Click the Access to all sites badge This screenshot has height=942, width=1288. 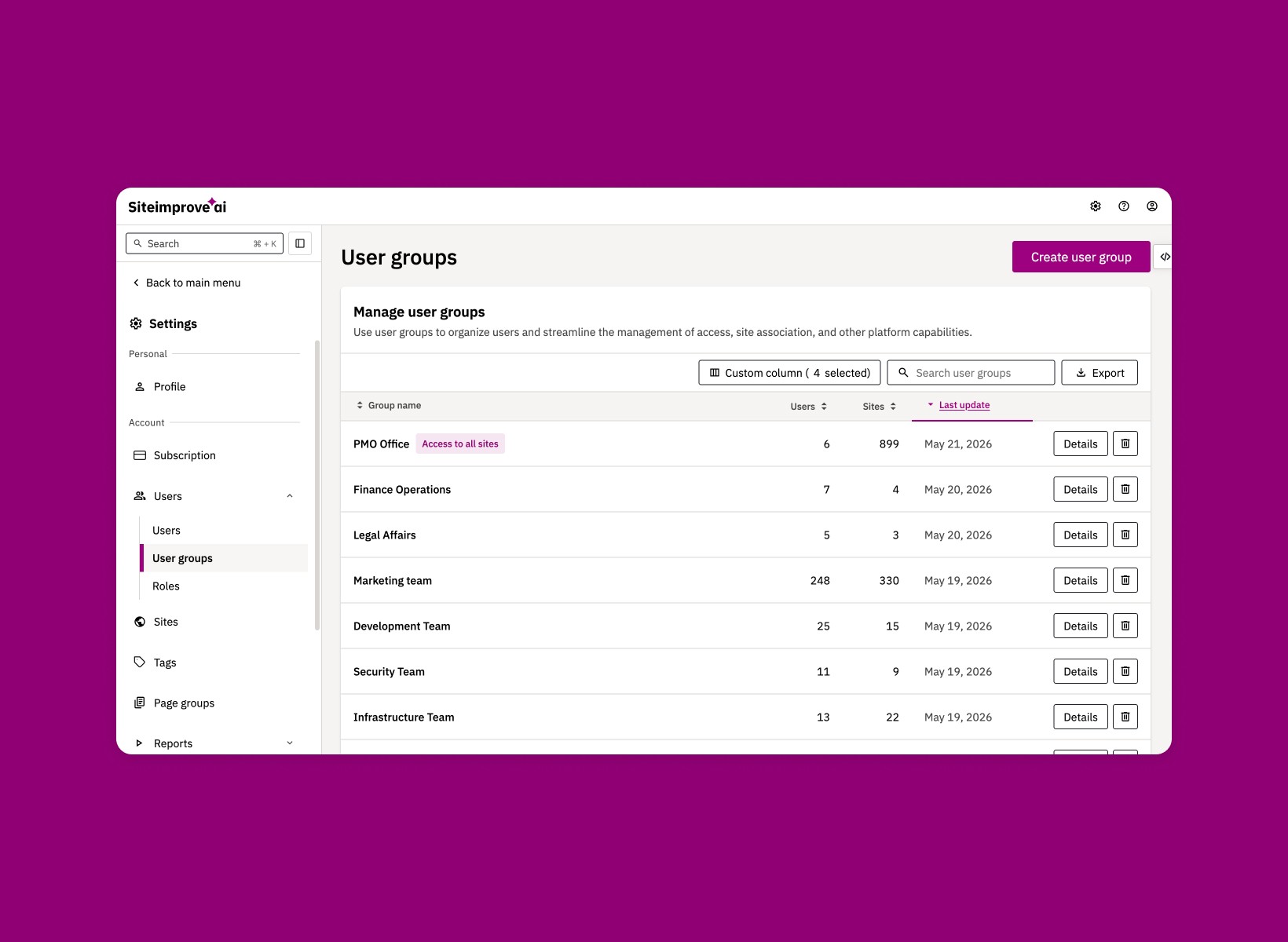pyautogui.click(x=460, y=444)
